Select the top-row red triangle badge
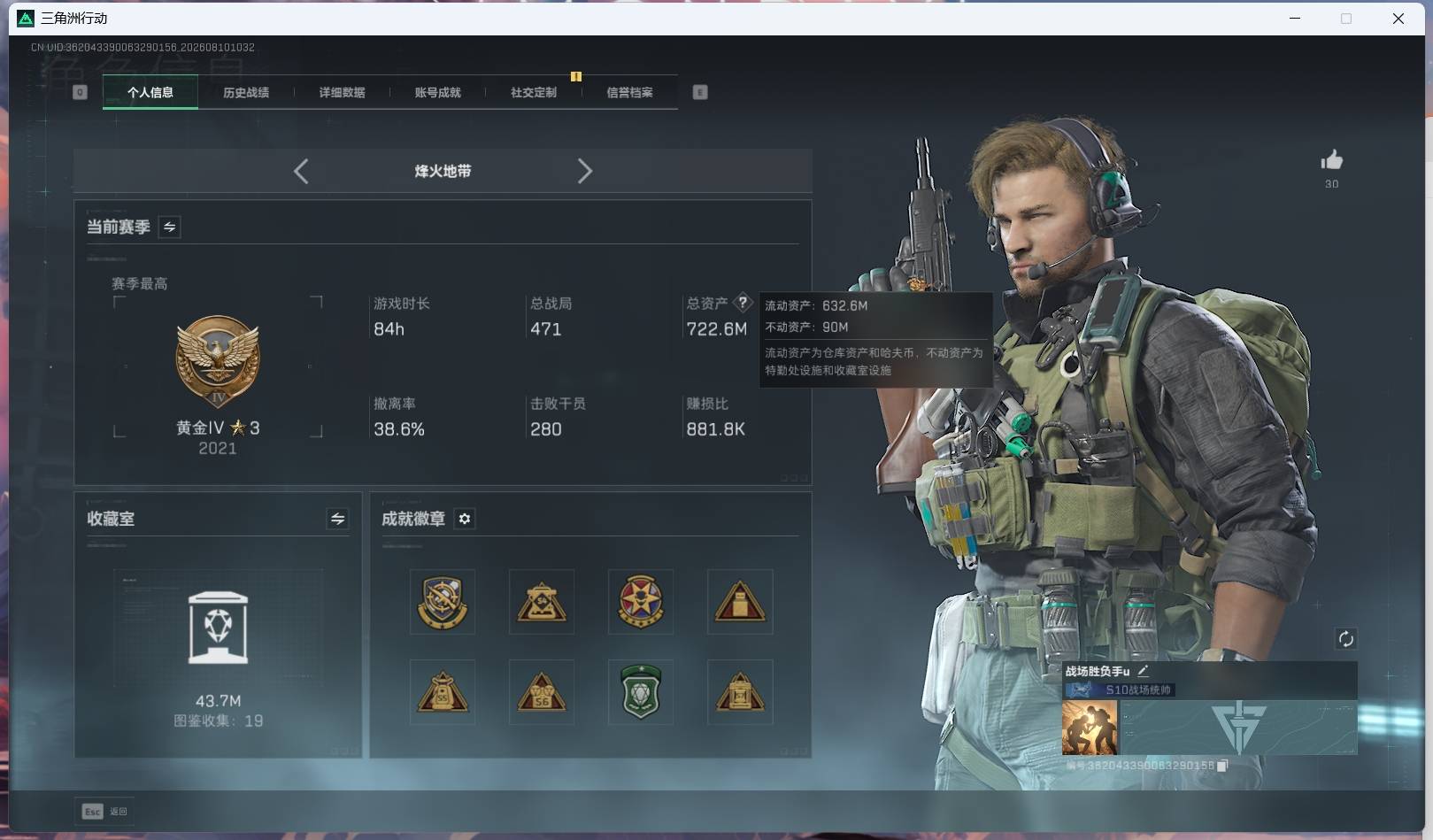 tap(740, 602)
